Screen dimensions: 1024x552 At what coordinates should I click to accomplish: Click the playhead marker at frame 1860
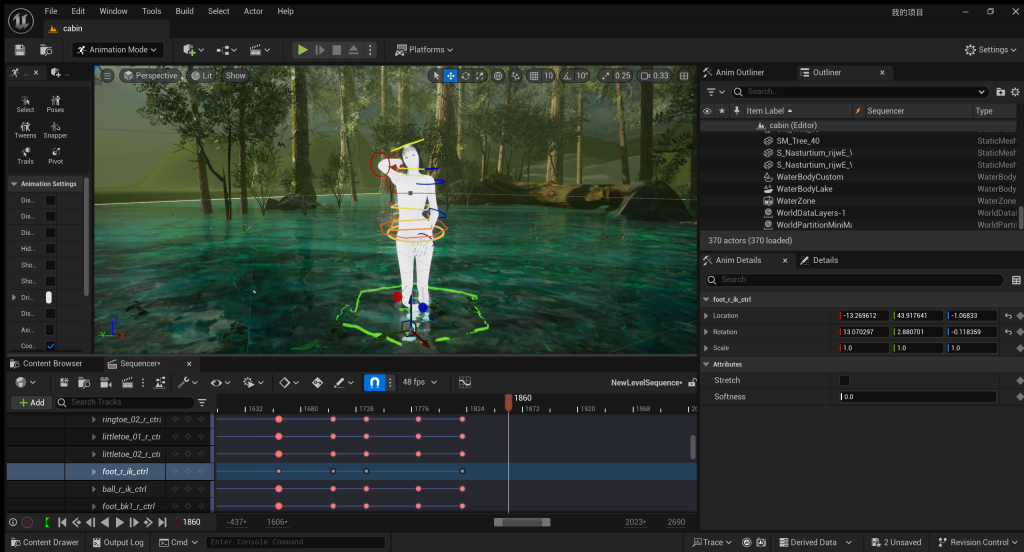click(508, 400)
